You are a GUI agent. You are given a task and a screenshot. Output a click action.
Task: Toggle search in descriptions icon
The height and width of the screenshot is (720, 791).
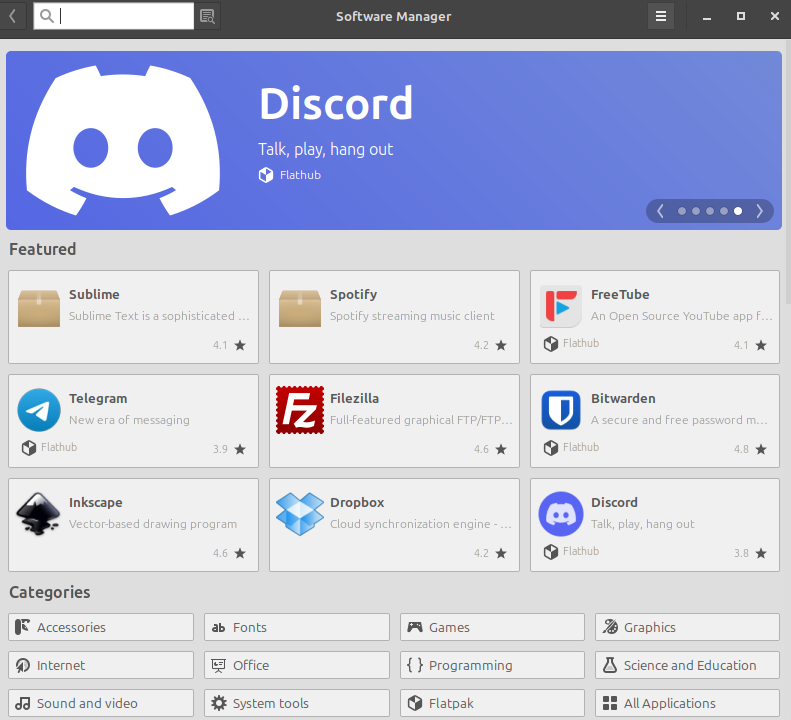point(207,16)
